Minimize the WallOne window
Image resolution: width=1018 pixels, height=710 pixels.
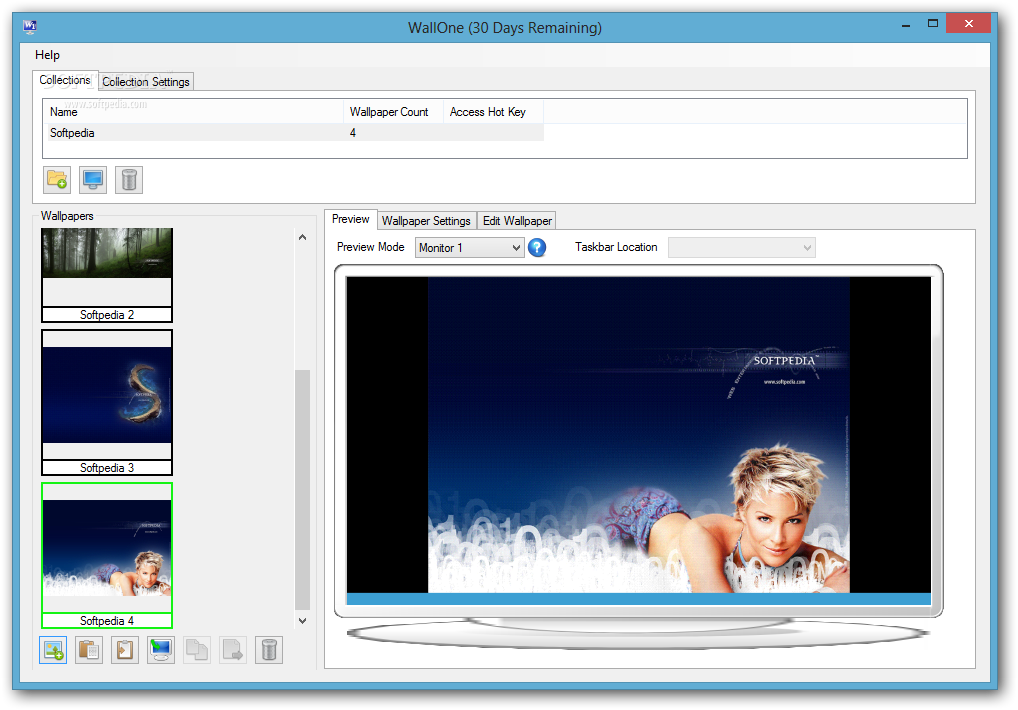click(906, 24)
